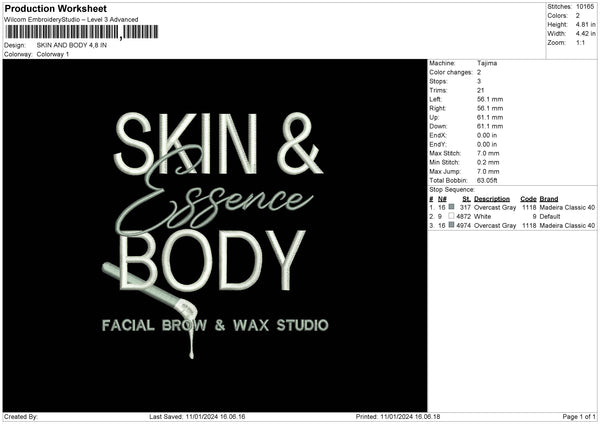Click the Overcast Gray swatch in row 1
The height and width of the screenshot is (424, 600).
(x=452, y=207)
